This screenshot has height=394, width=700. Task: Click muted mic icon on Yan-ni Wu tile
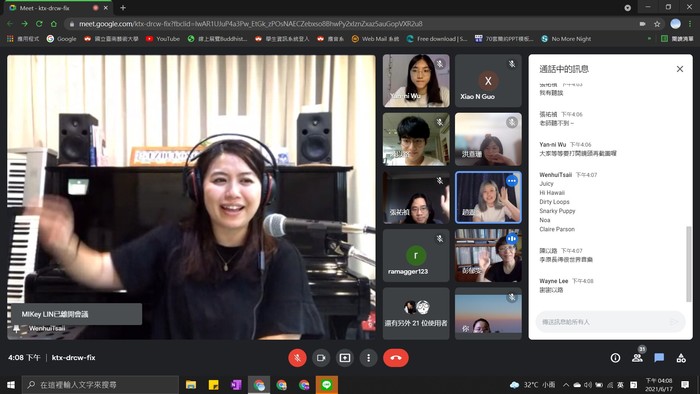click(x=440, y=64)
